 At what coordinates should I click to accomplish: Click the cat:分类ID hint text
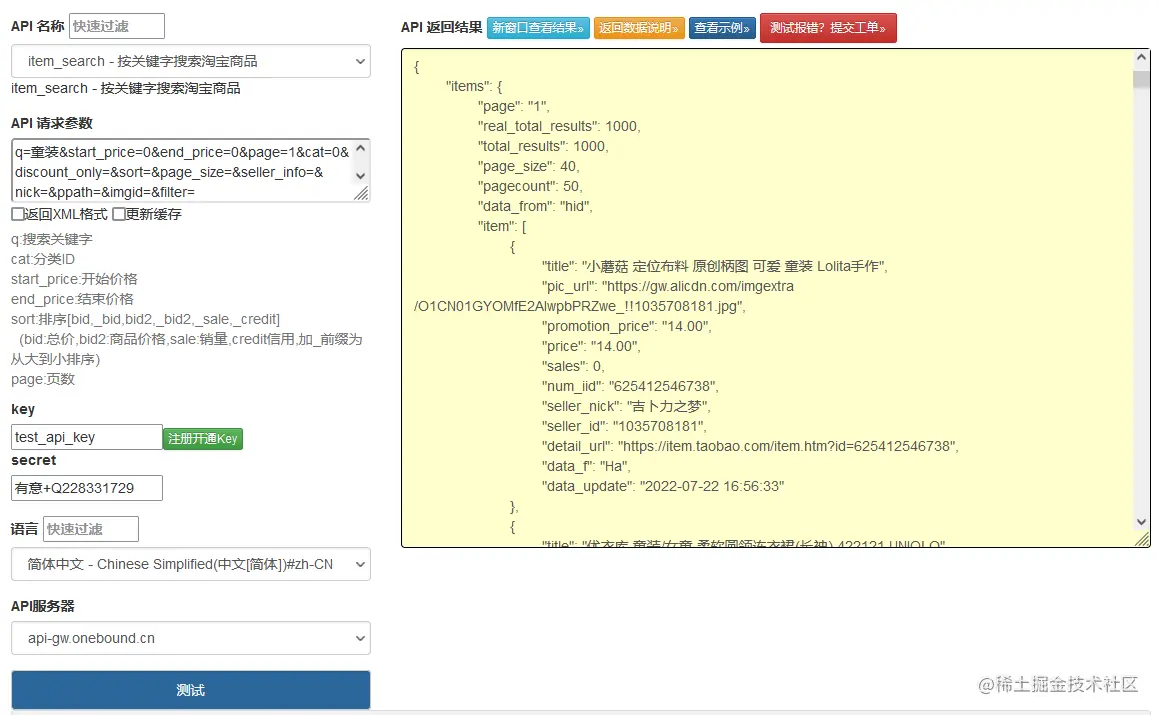[43, 260]
